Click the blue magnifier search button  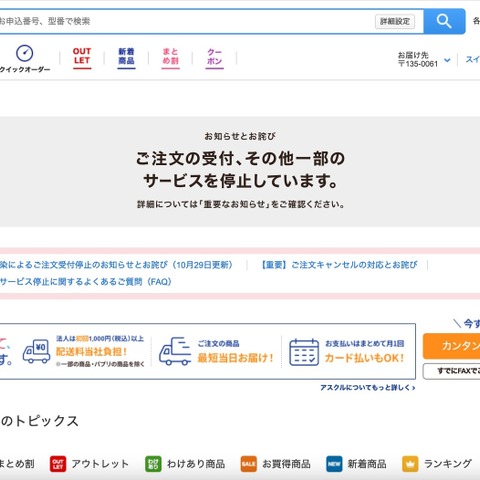[444, 21]
